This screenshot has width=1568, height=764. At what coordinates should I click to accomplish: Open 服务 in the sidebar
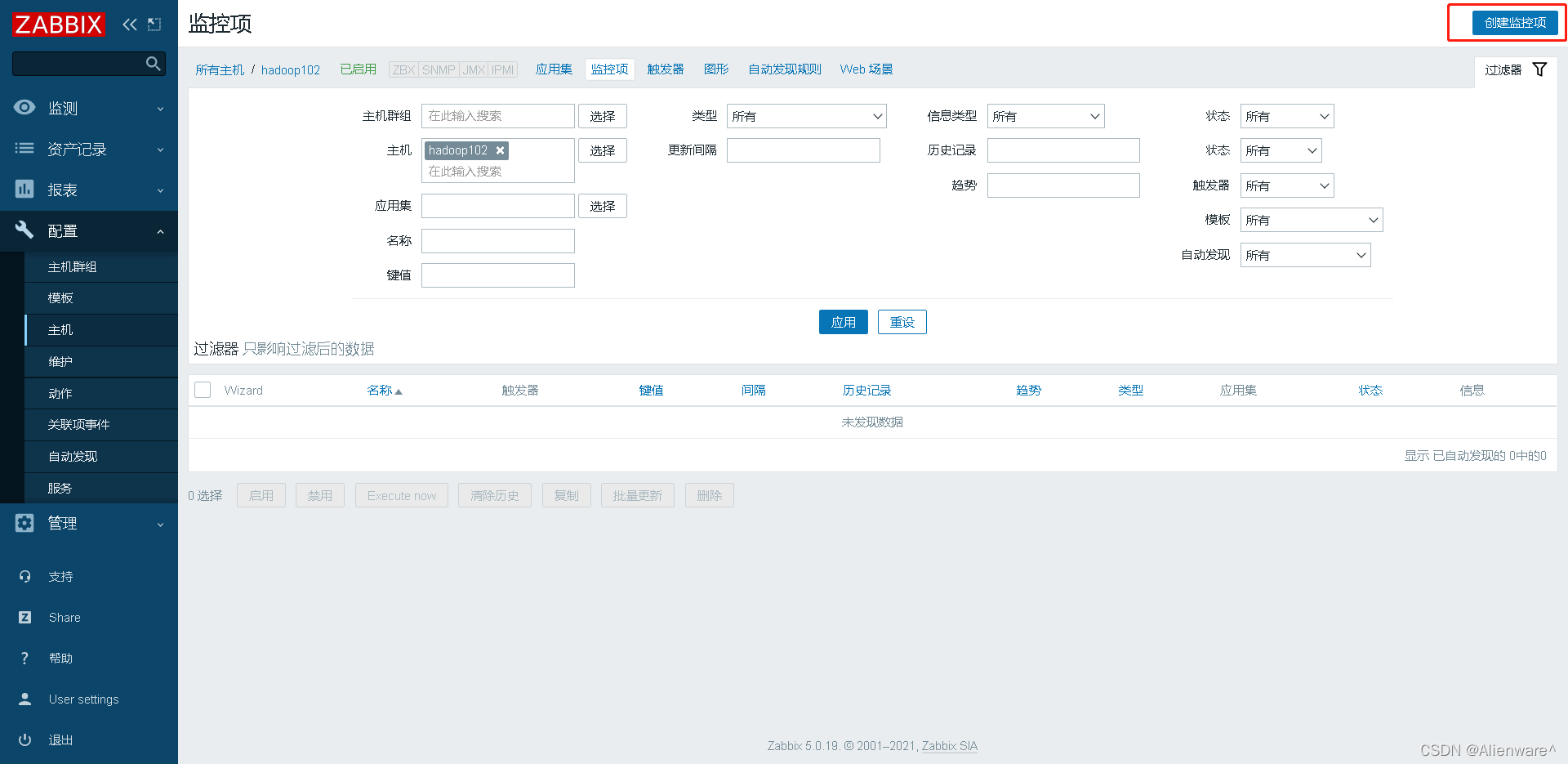pos(101,488)
